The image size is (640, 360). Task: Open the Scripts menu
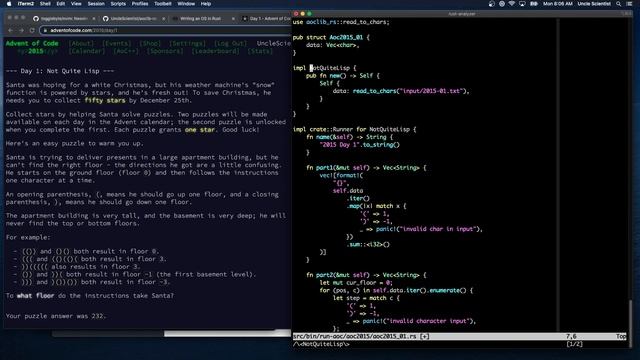(x=118, y=4)
